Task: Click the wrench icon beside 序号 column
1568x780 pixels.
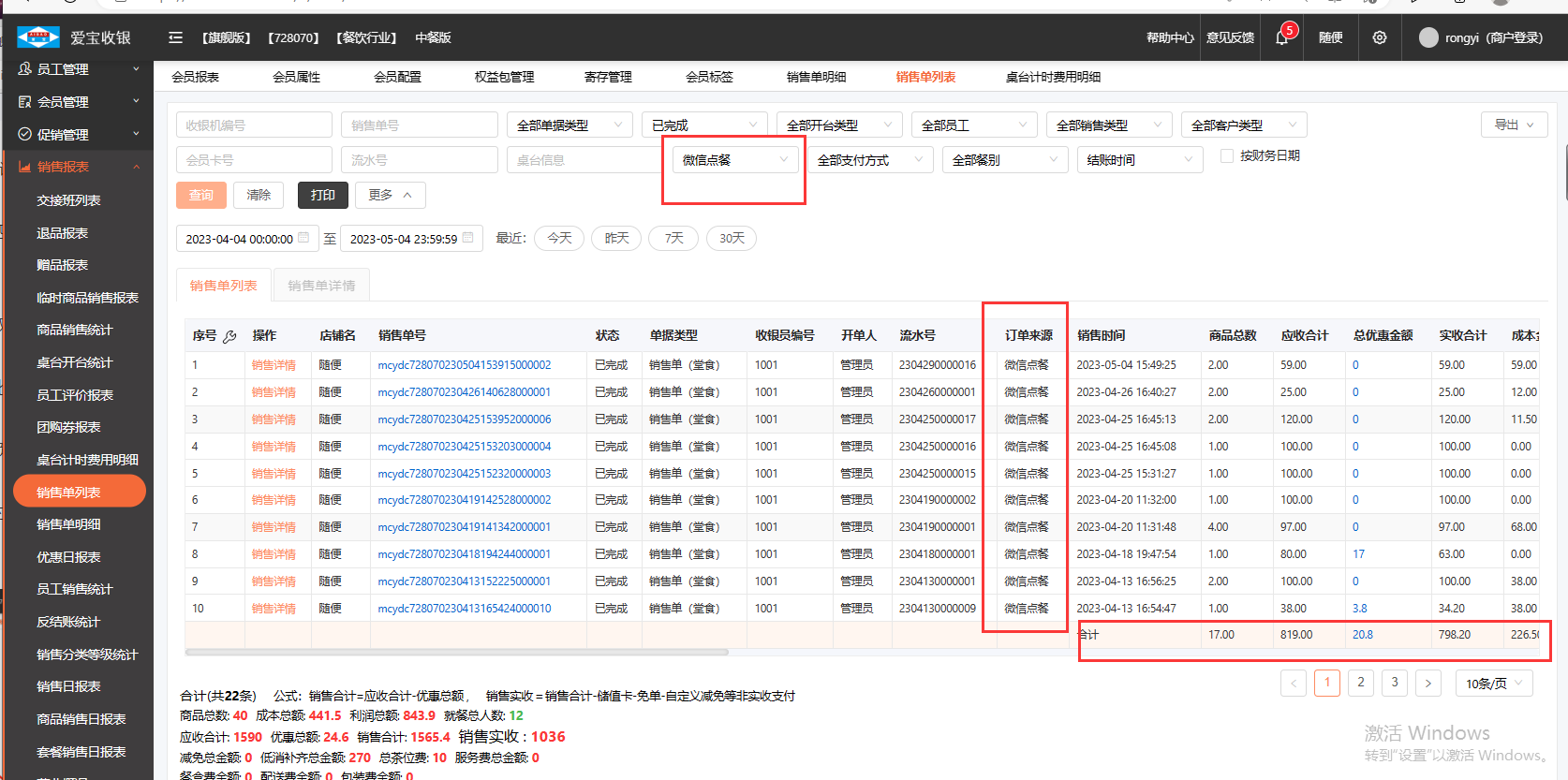Action: pos(229,336)
